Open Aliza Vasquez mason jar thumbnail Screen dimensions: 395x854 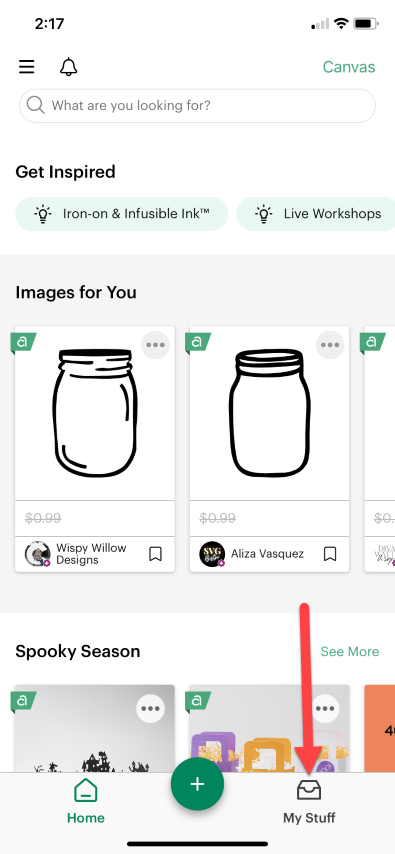pyautogui.click(x=269, y=413)
